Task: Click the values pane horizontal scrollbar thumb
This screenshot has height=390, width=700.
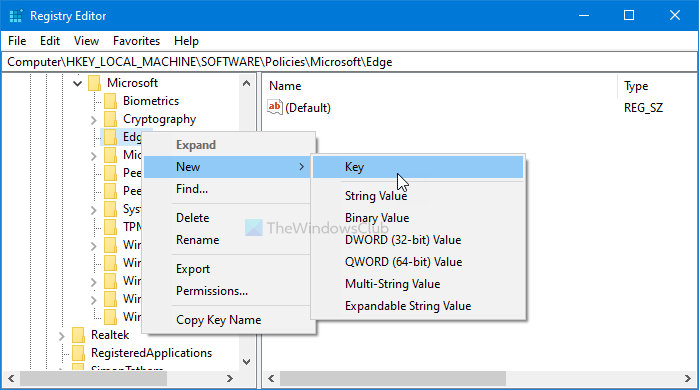Action: click(x=393, y=378)
